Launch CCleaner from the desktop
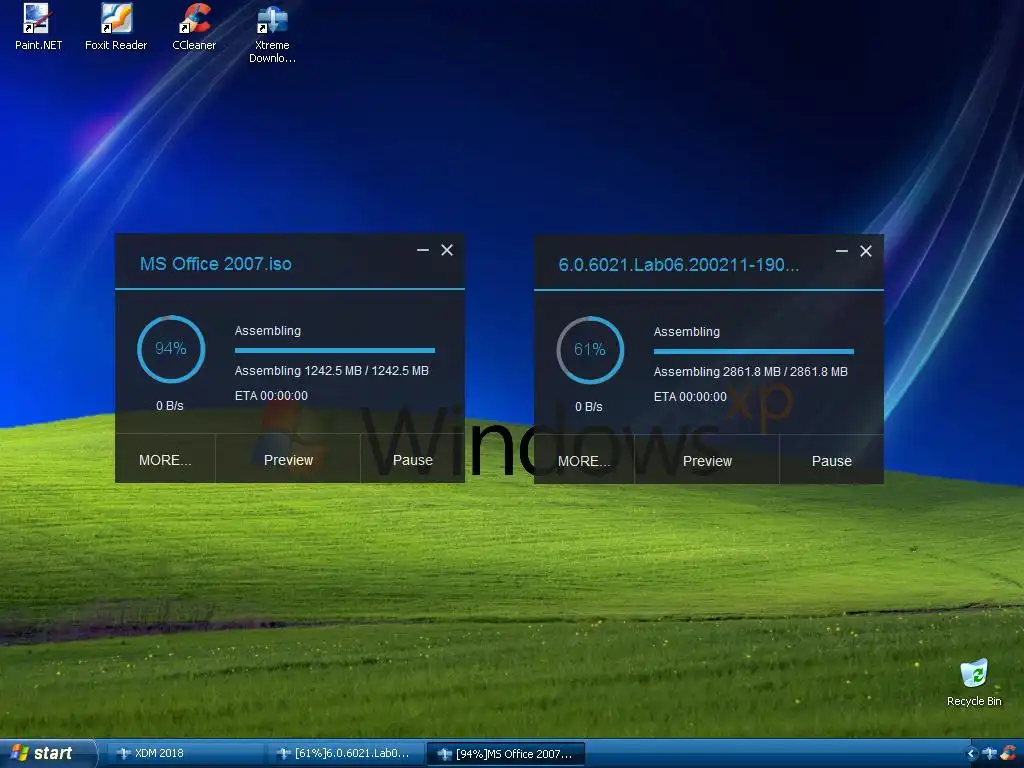The image size is (1024, 768). click(x=194, y=26)
